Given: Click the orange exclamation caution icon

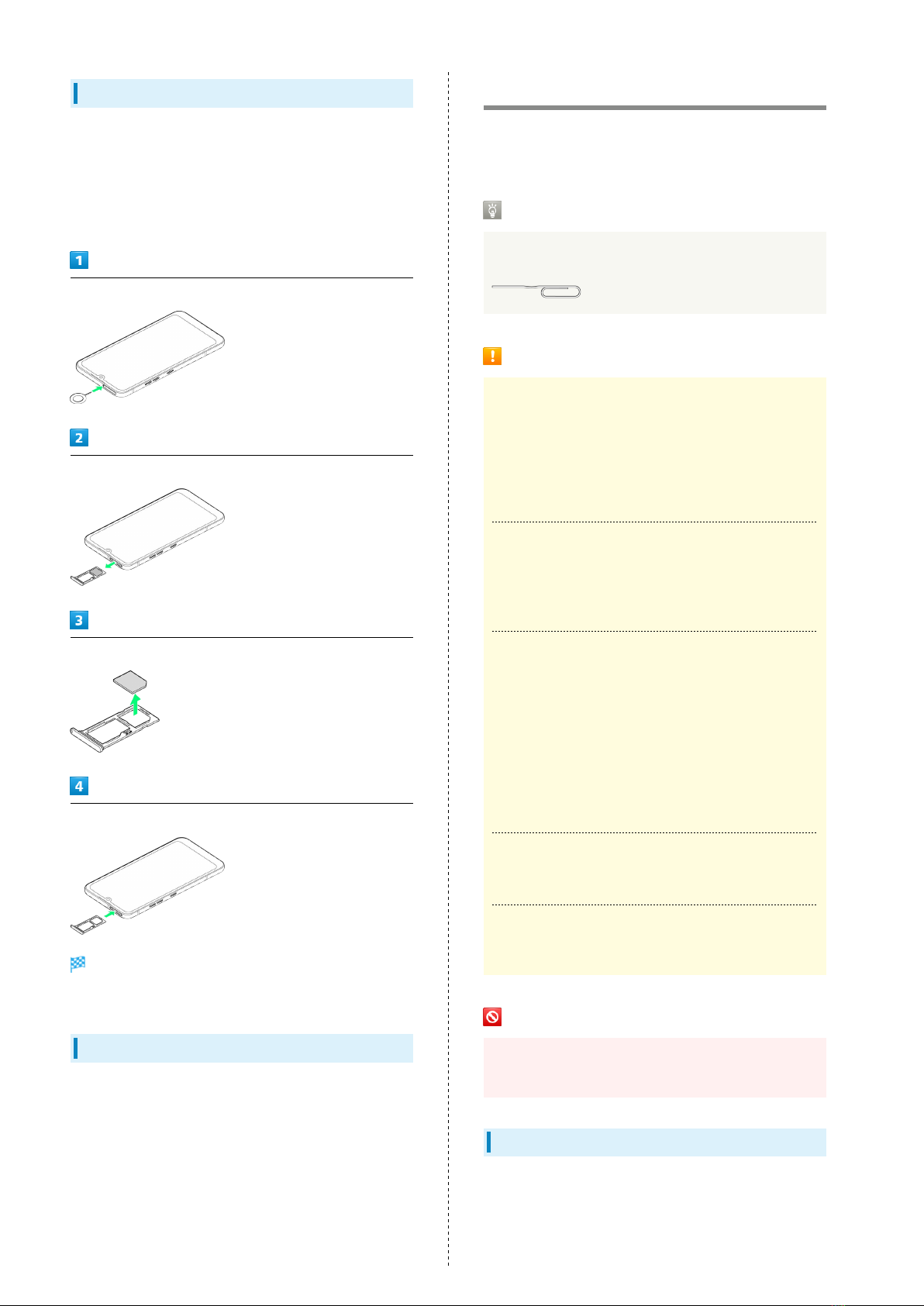Looking at the screenshot, I should [492, 356].
